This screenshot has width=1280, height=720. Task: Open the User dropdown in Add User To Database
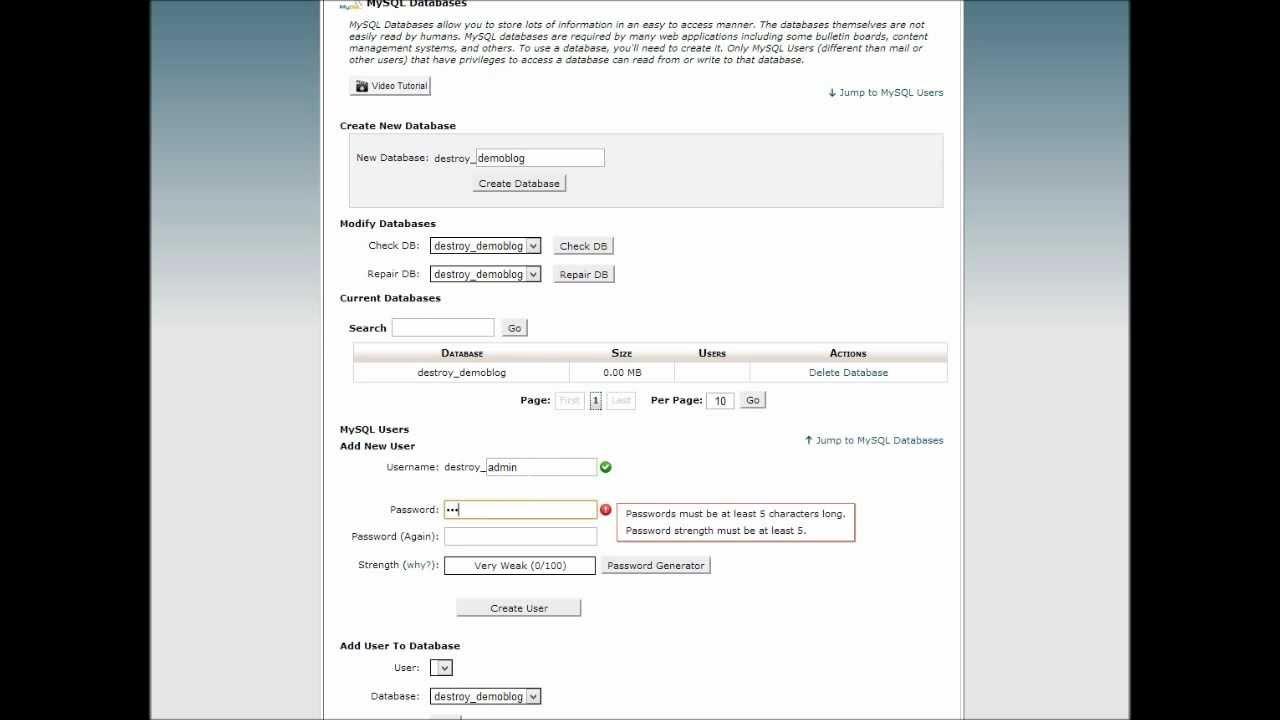pyautogui.click(x=441, y=668)
